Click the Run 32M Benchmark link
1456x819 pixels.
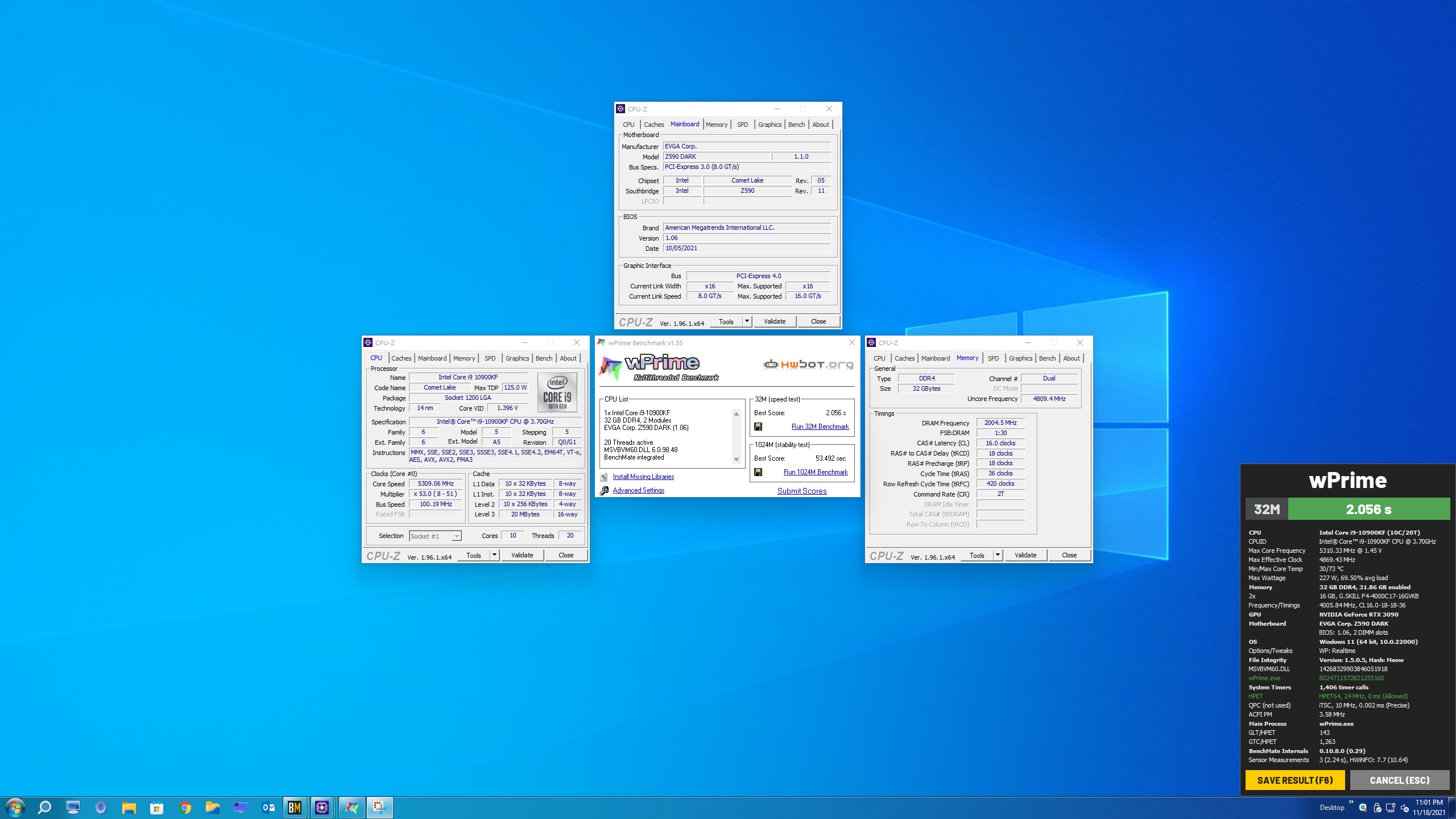pos(820,427)
